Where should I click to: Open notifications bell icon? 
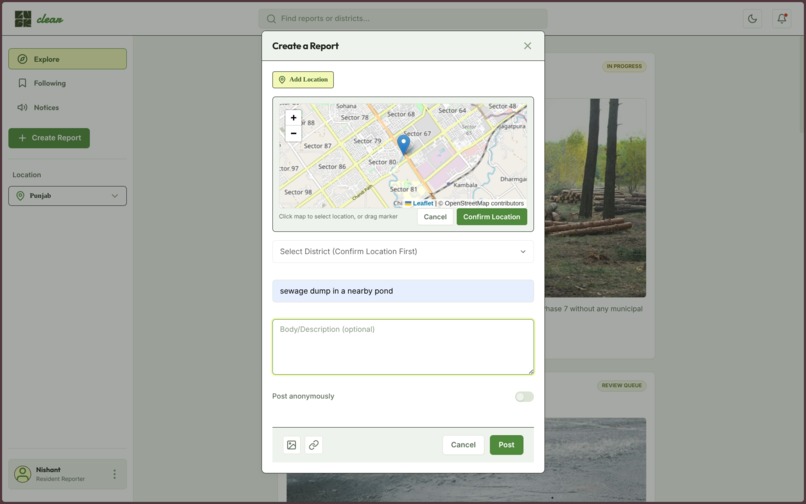click(x=782, y=19)
